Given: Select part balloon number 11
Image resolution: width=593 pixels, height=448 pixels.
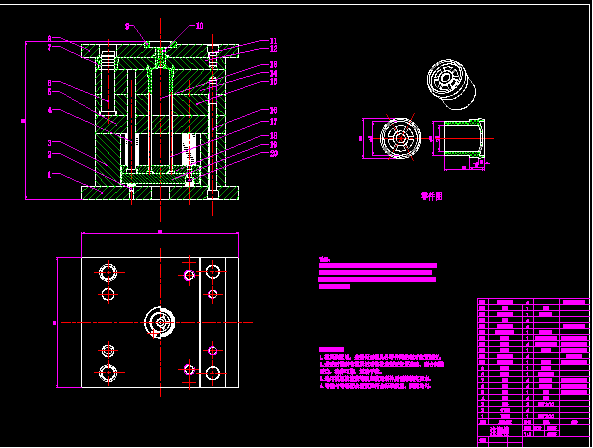Looking at the screenshot, I should click(273, 41).
